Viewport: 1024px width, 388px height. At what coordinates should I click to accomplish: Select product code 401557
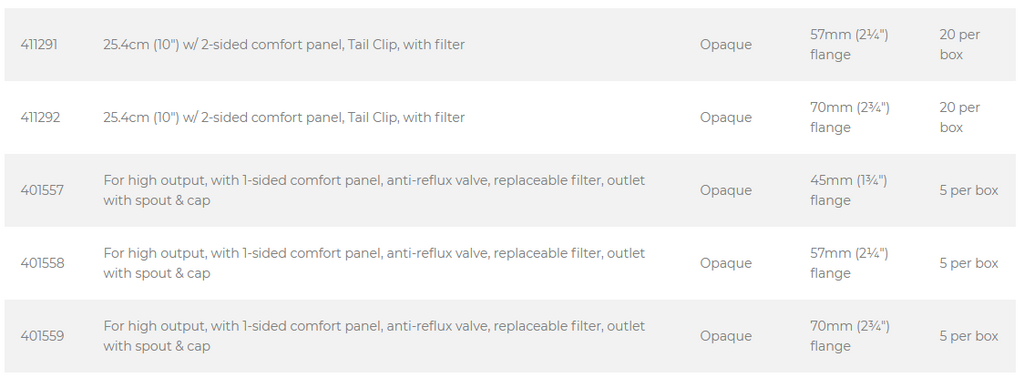[42, 191]
